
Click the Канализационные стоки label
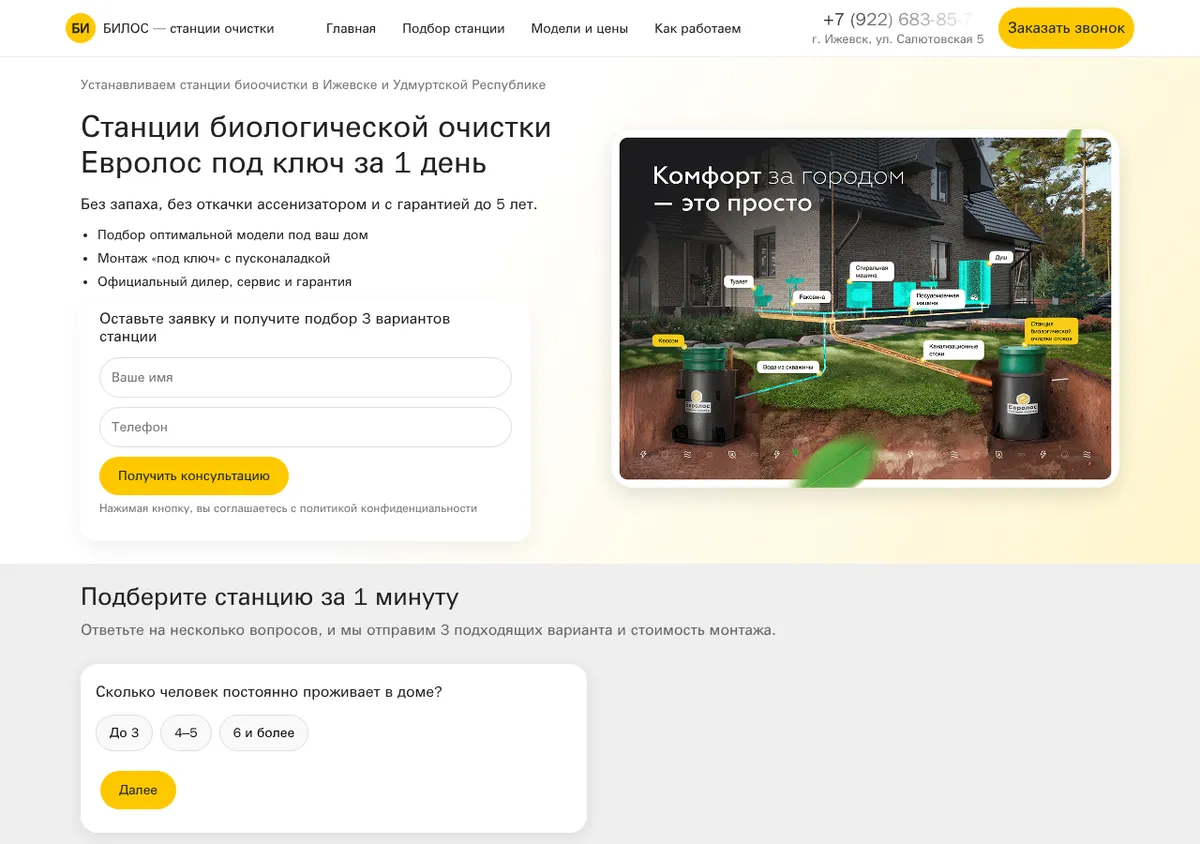(x=954, y=350)
